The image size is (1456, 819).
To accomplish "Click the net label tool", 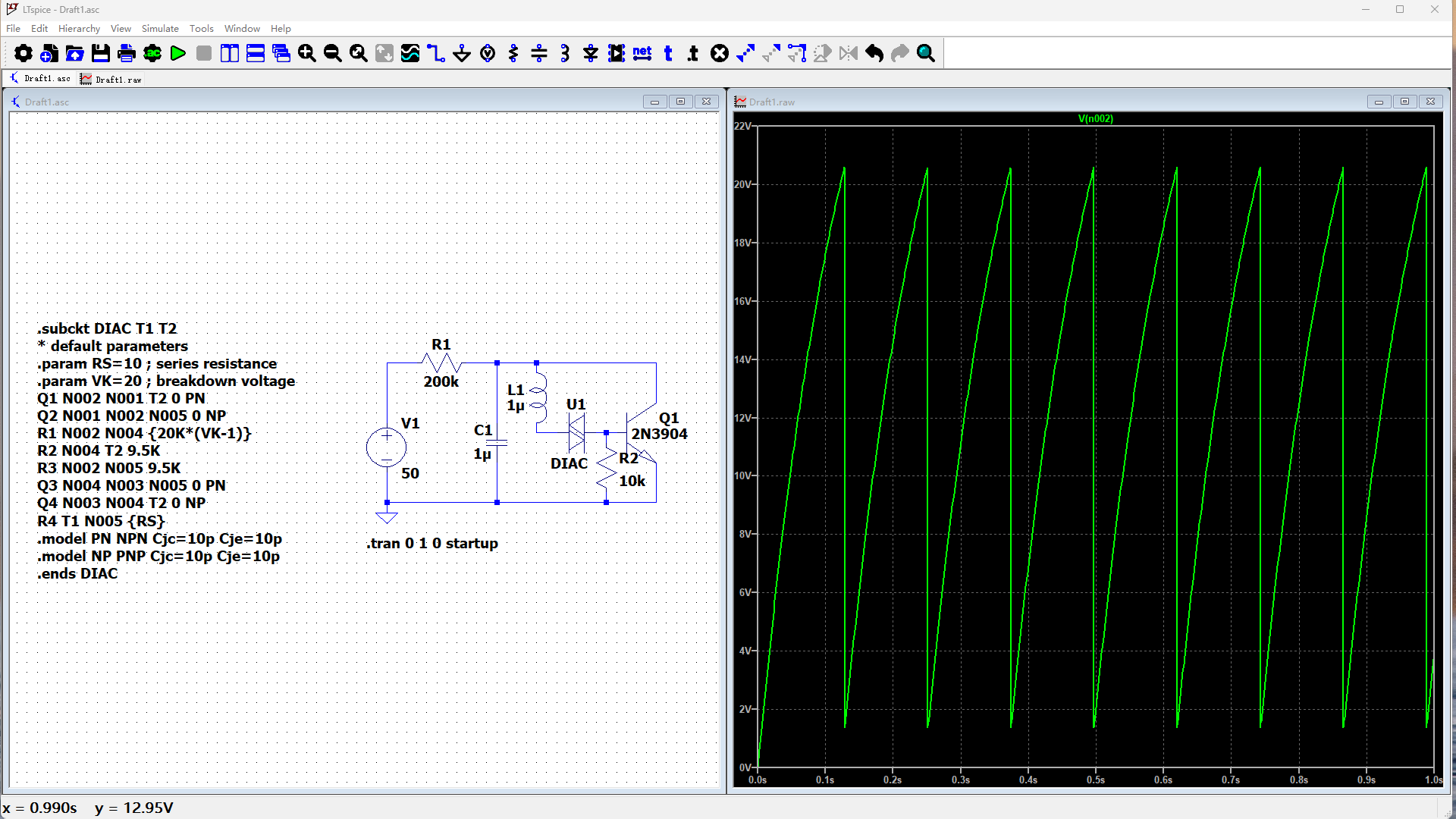I will pos(642,53).
